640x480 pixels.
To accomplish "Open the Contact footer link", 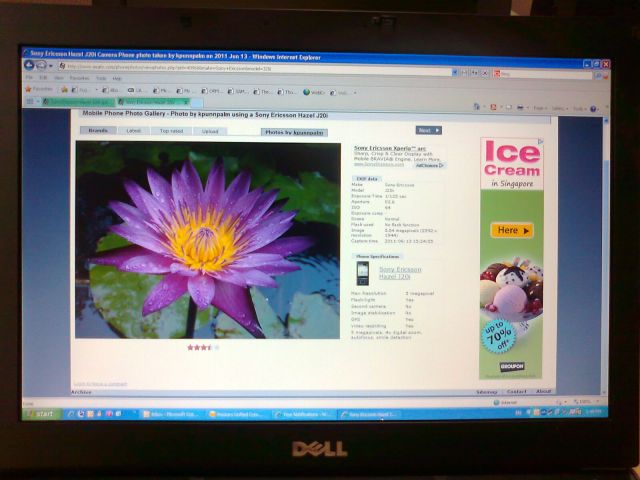I will point(516,391).
